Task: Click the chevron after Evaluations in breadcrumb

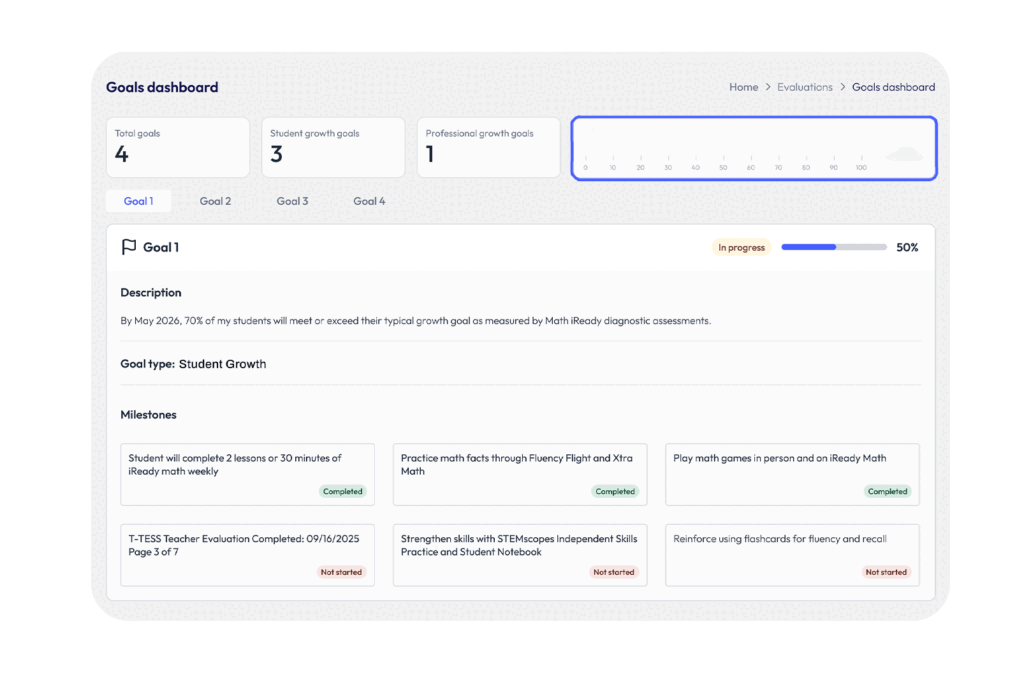Action: click(x=842, y=88)
